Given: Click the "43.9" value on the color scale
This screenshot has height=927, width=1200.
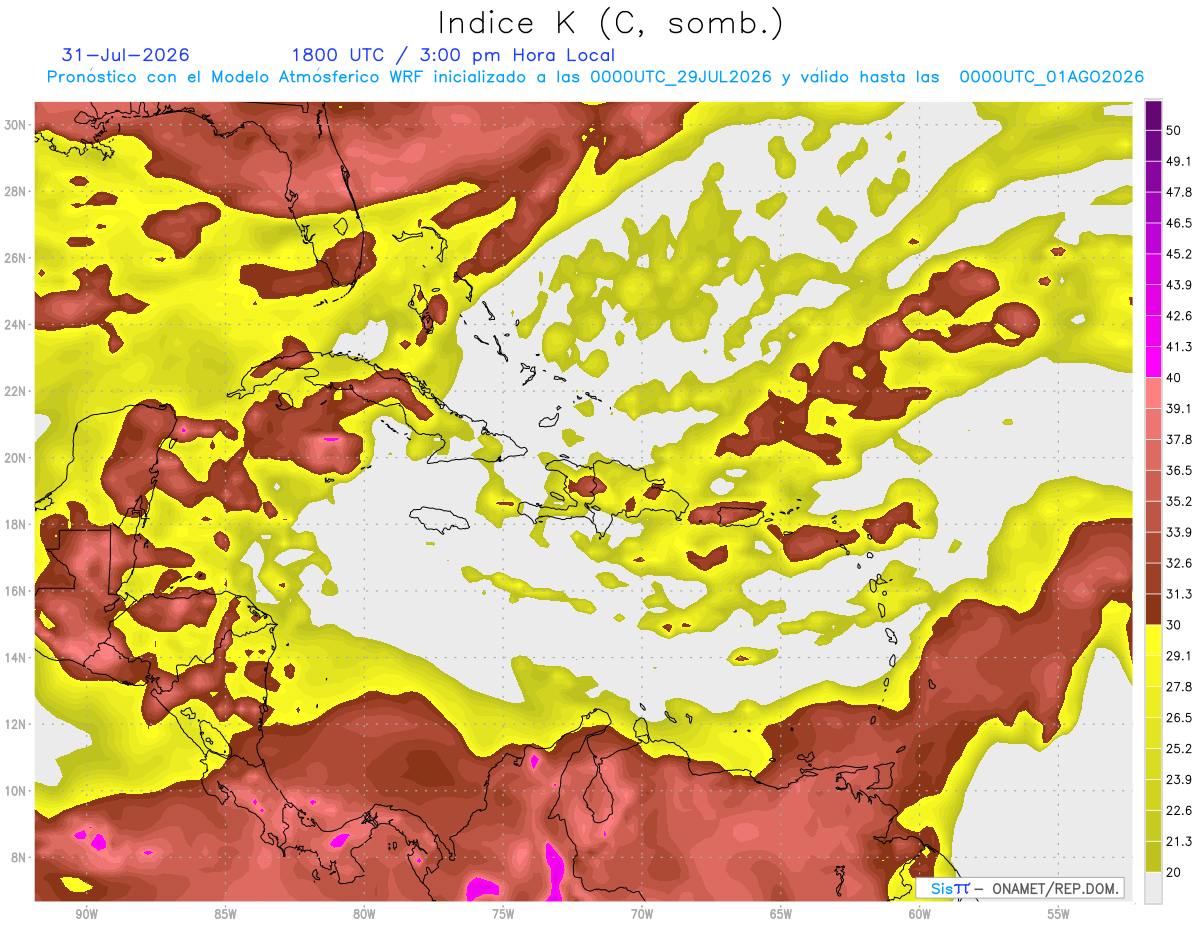Looking at the screenshot, I should (x=1179, y=285).
